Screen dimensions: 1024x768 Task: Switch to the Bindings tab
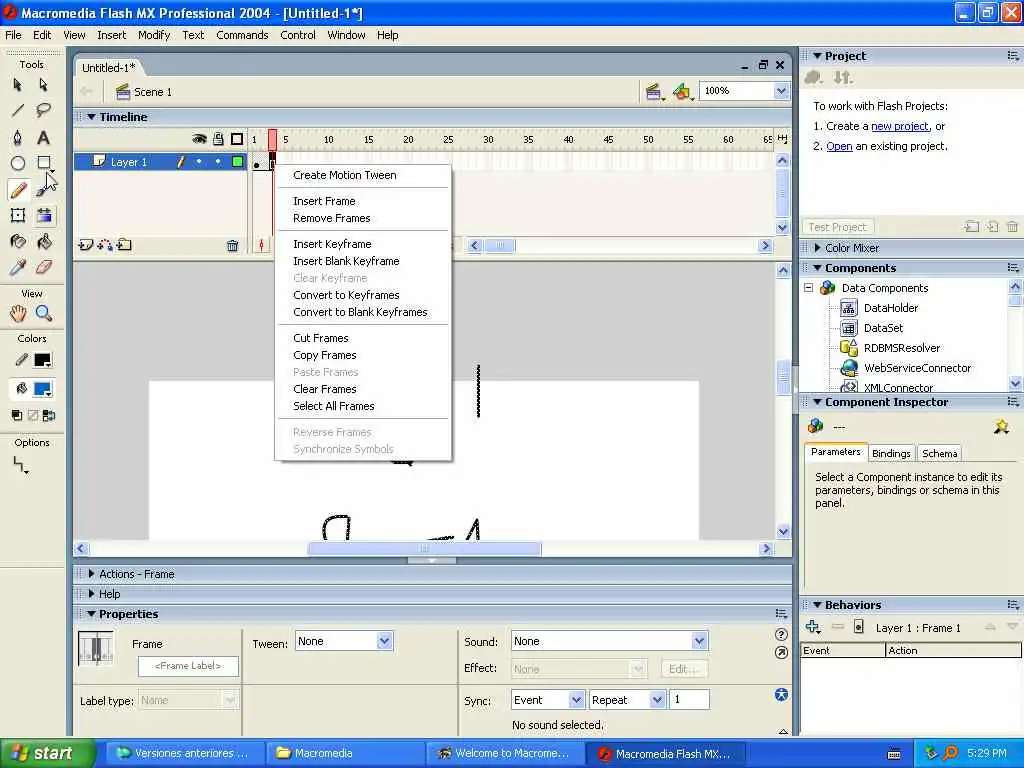pyautogui.click(x=891, y=453)
